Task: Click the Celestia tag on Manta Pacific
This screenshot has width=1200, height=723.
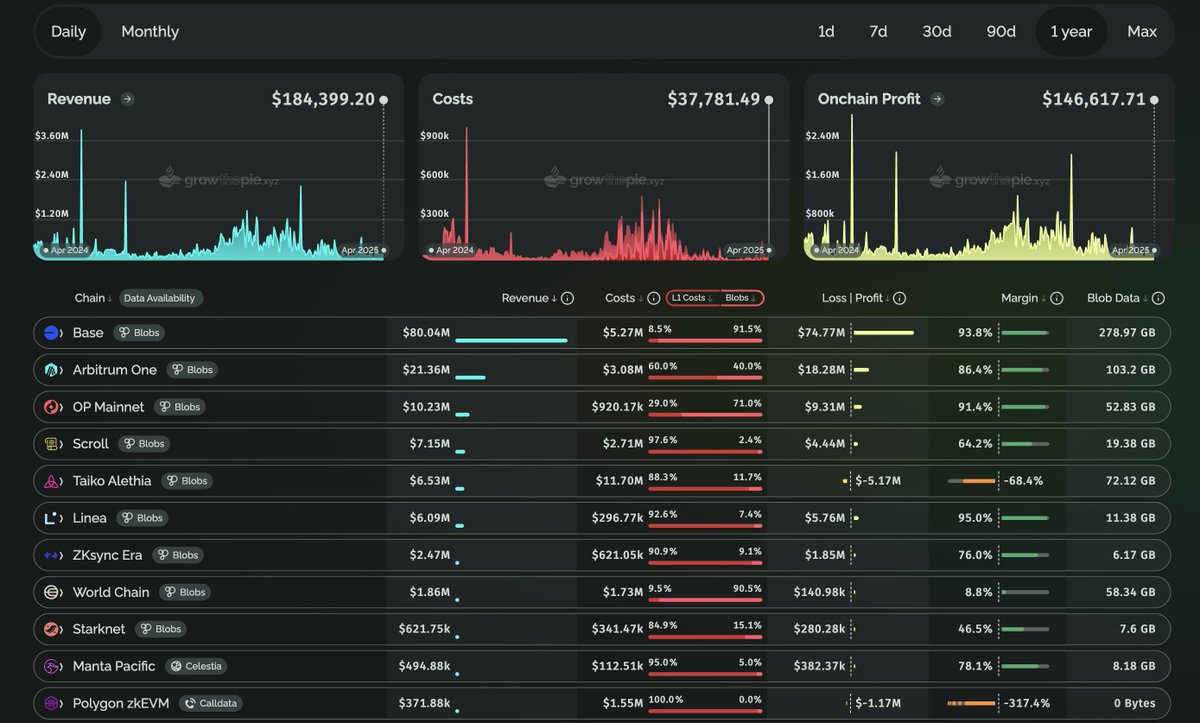Action: point(196,666)
